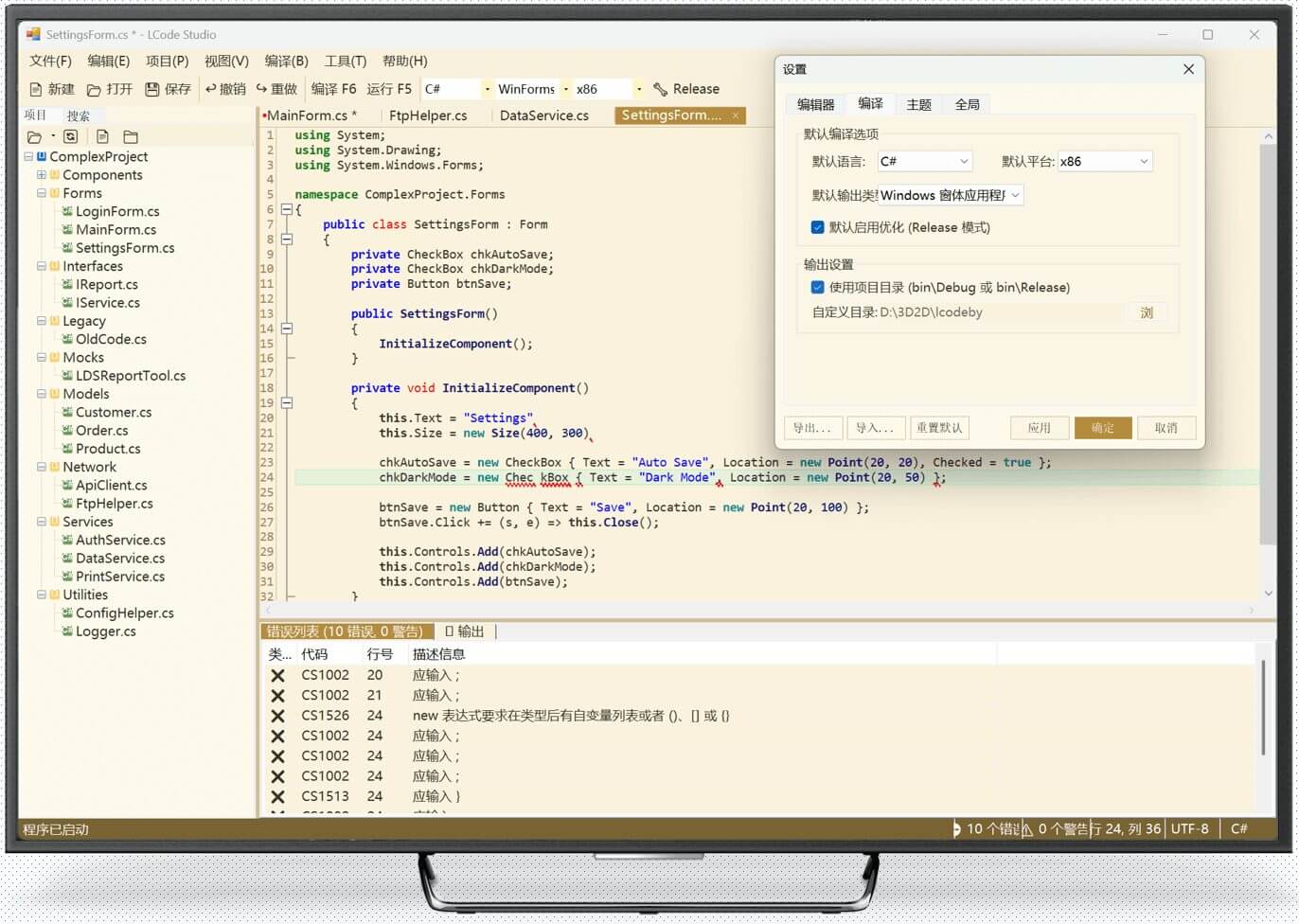
Task: Click the 打开 (Open) folder toolbar icon
Action: pyautogui.click(x=94, y=89)
